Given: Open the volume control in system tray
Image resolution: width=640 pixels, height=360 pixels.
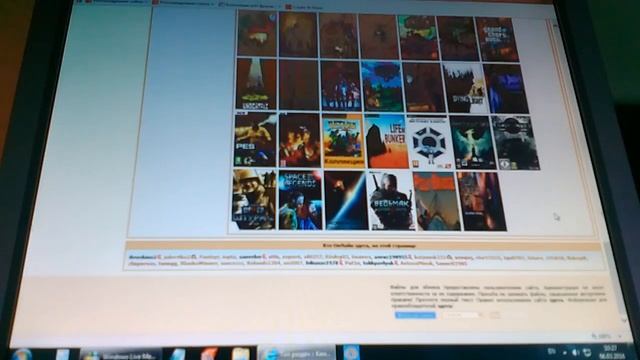Looking at the screenshot, I should [576, 352].
